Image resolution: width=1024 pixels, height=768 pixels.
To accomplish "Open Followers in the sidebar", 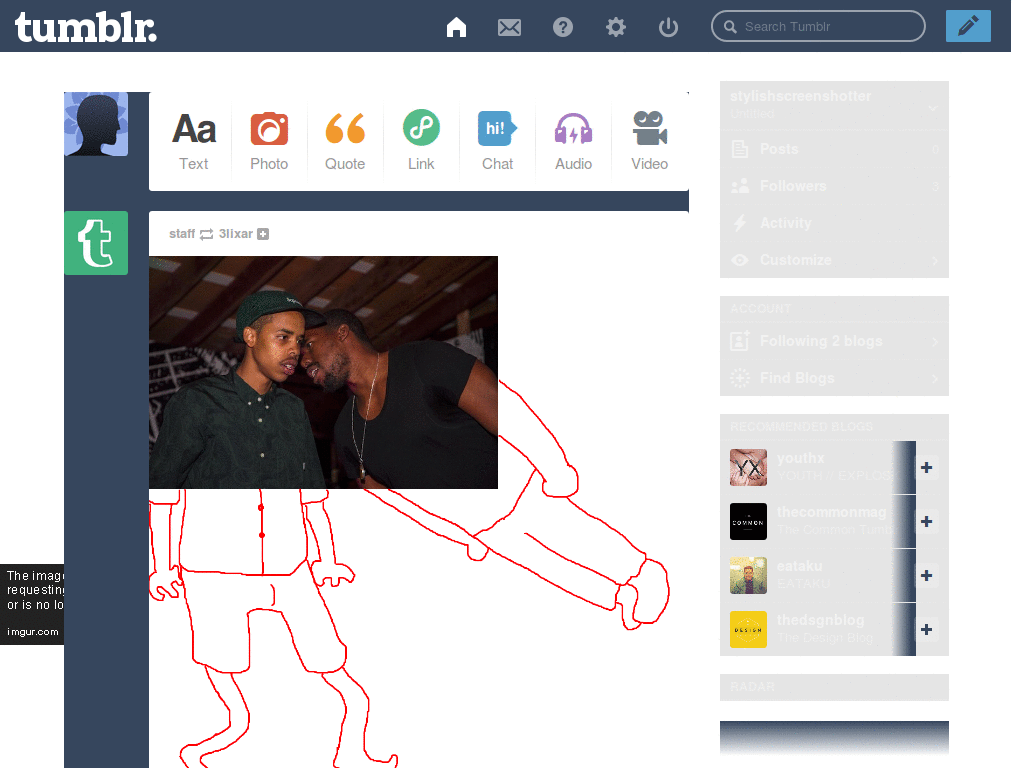I will (x=792, y=186).
